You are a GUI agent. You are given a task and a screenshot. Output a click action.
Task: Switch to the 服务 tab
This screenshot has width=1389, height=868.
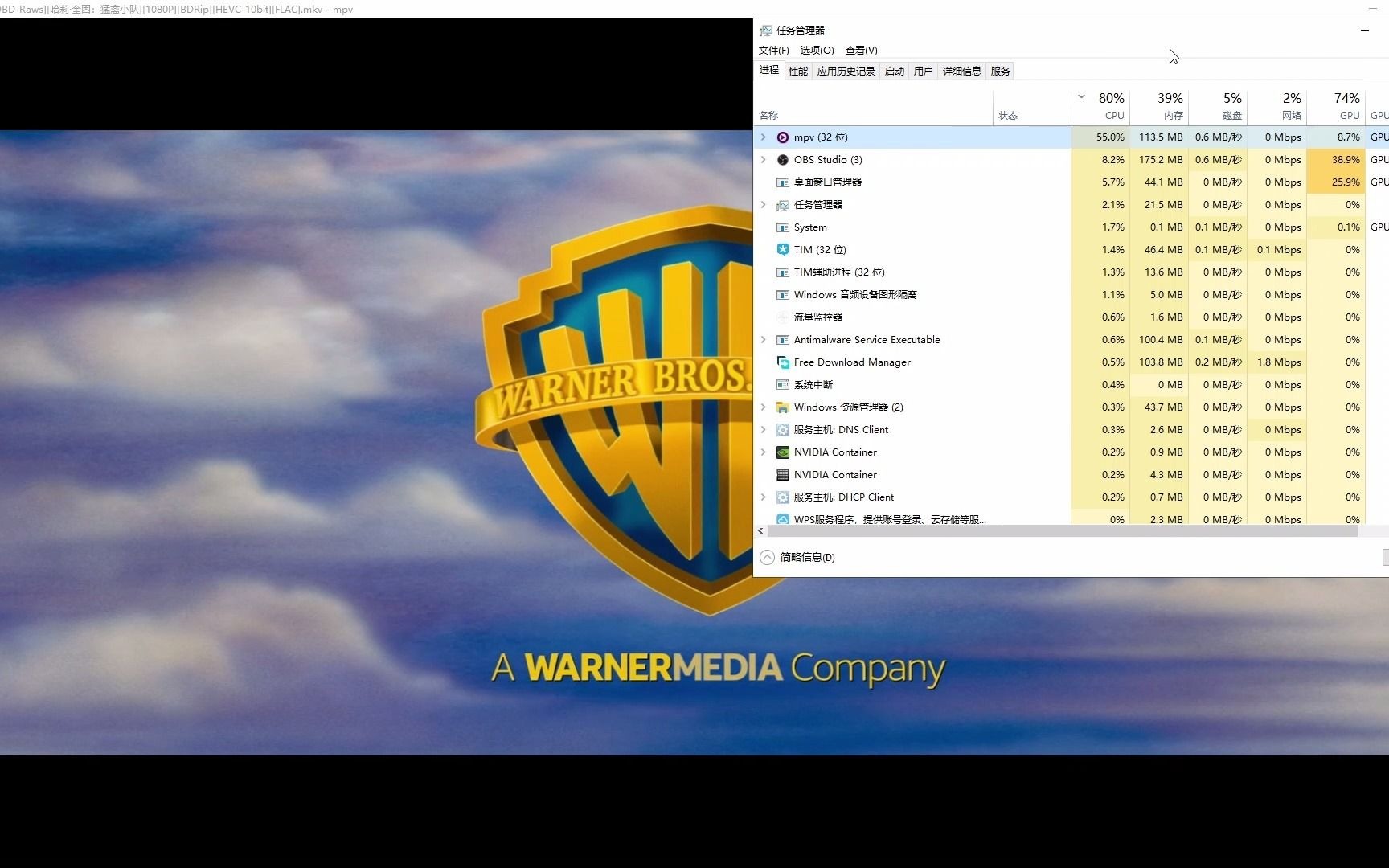pyautogui.click(x=1001, y=72)
